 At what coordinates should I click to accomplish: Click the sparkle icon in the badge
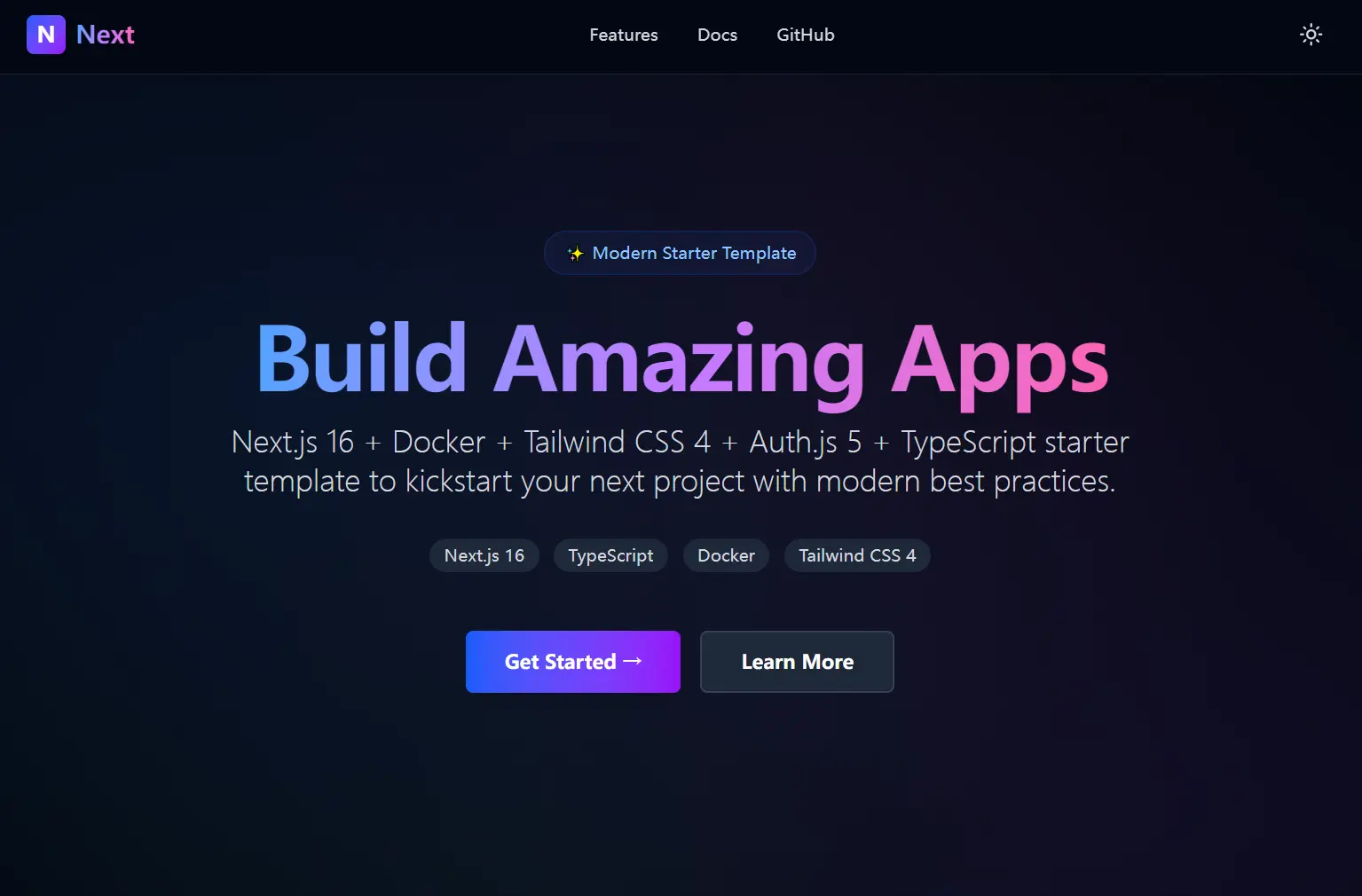click(576, 253)
